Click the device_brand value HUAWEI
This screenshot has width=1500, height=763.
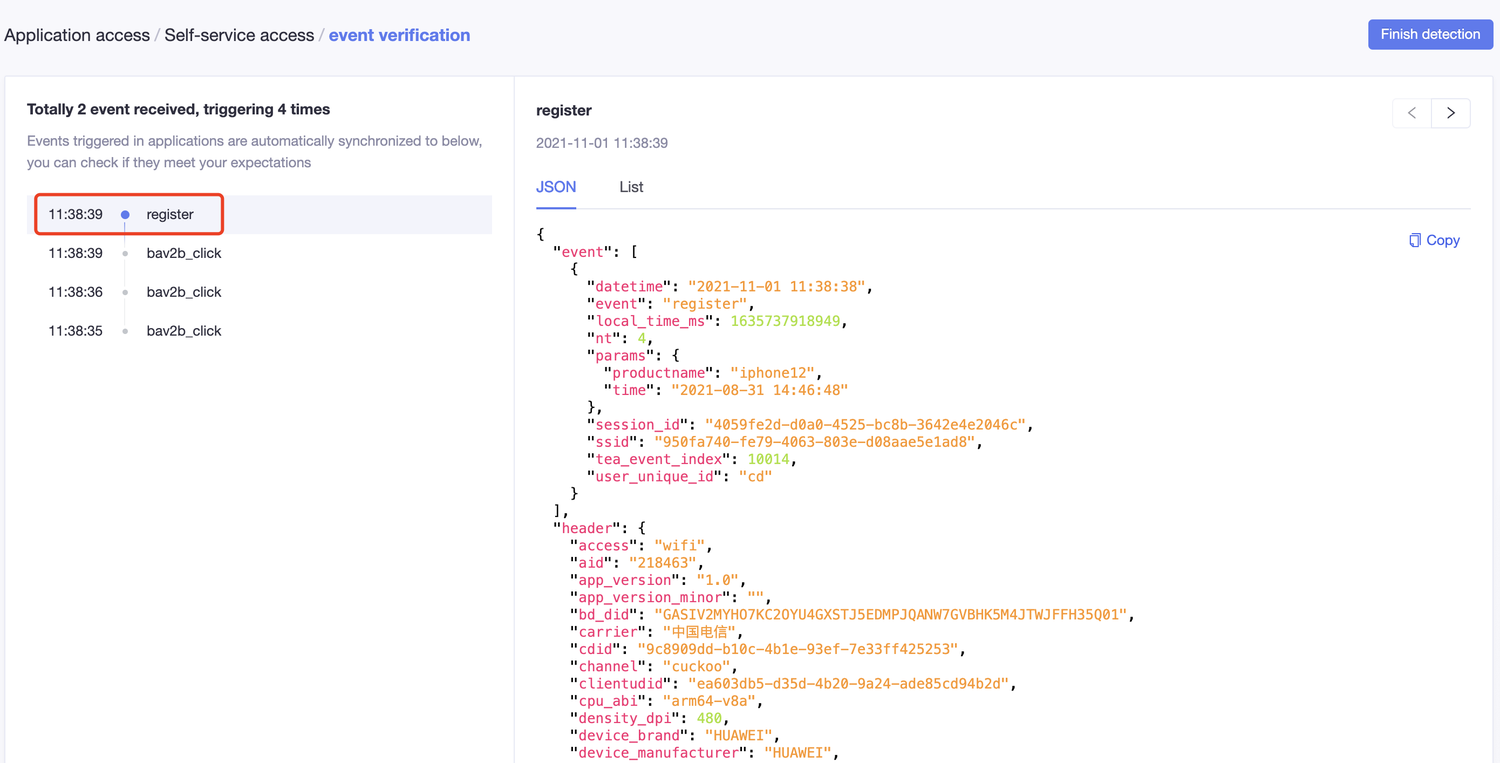pos(738,736)
